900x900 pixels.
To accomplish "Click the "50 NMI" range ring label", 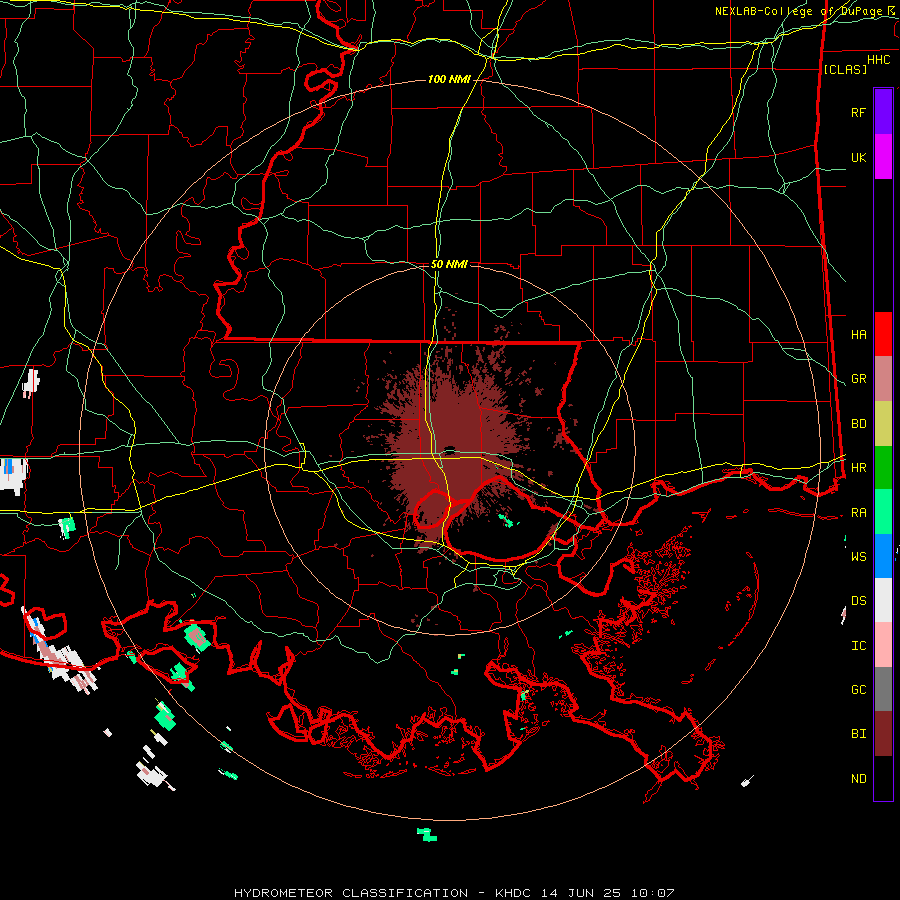I will [x=449, y=264].
